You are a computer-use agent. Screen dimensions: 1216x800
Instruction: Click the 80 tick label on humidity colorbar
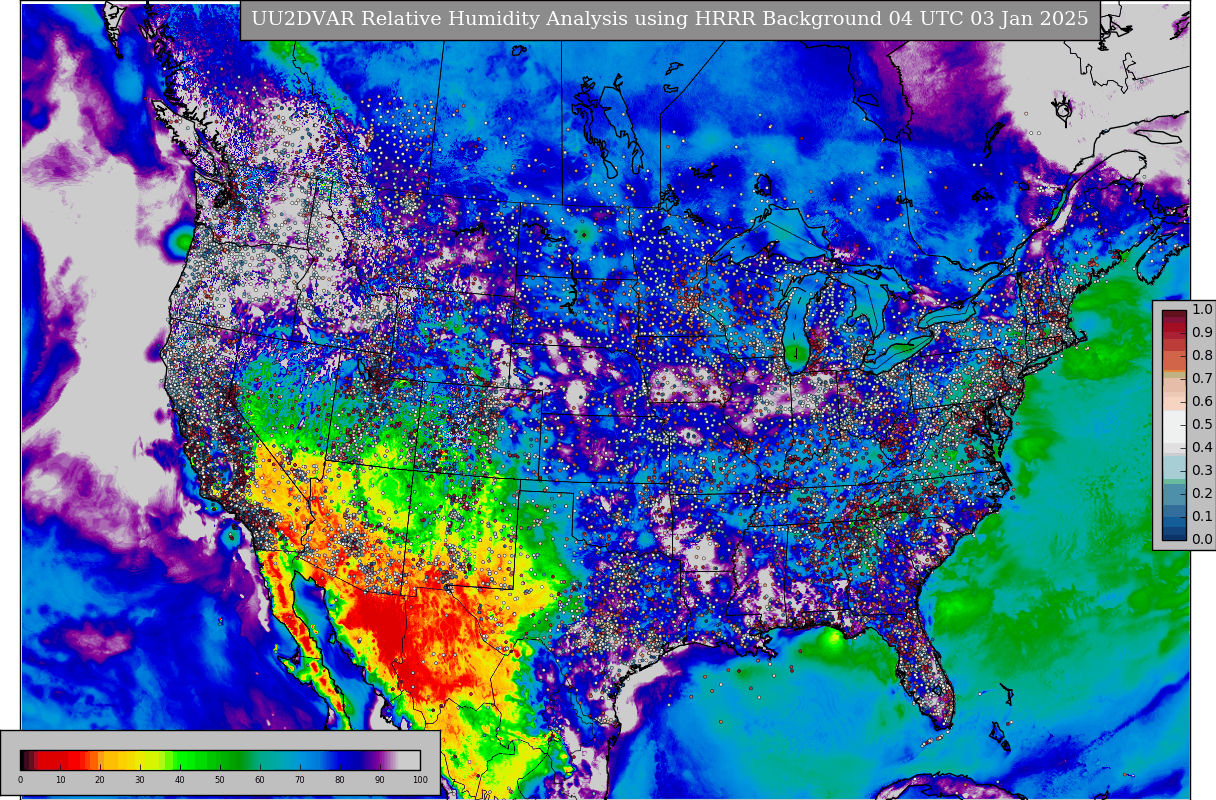(x=340, y=780)
